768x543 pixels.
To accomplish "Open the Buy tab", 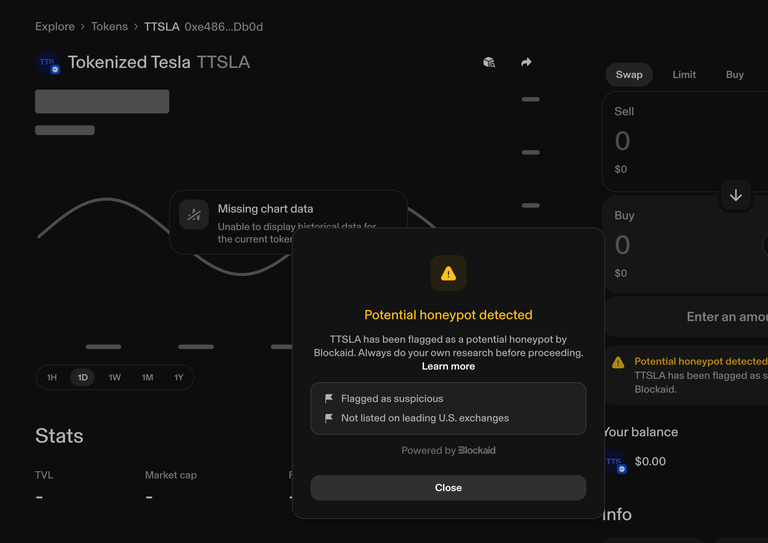I will tap(735, 75).
